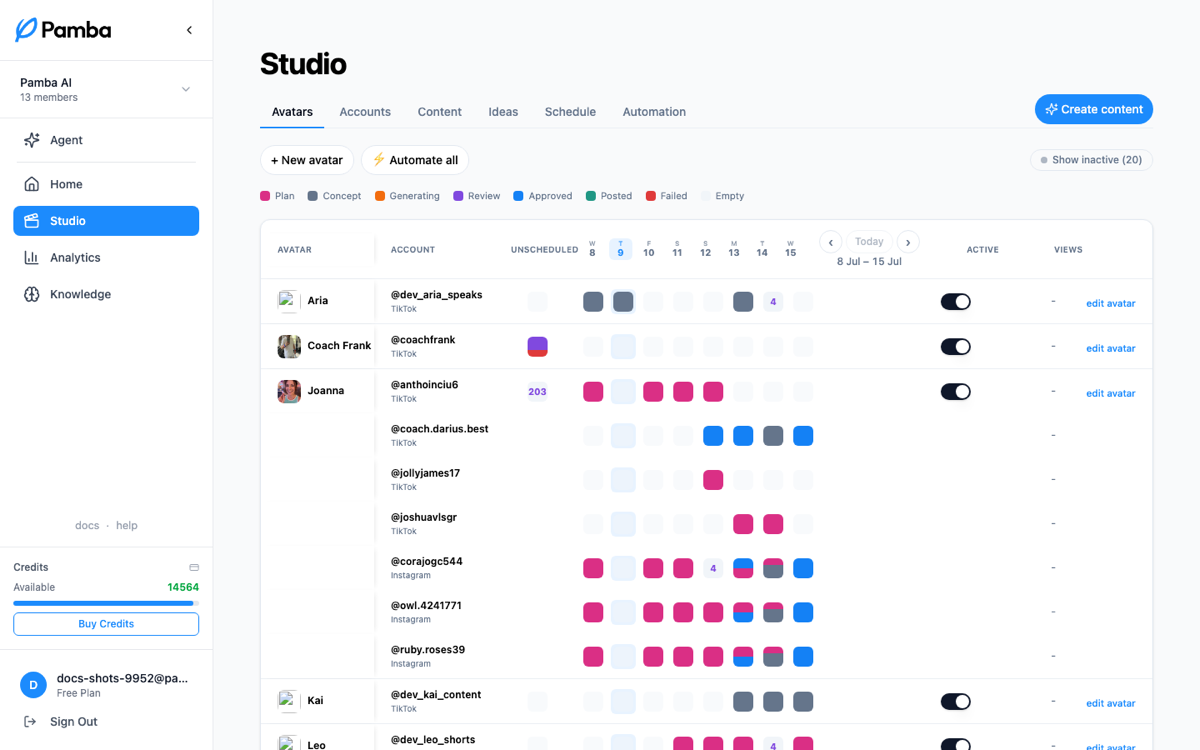Click the Create content button
1200x750 pixels.
[1094, 110]
